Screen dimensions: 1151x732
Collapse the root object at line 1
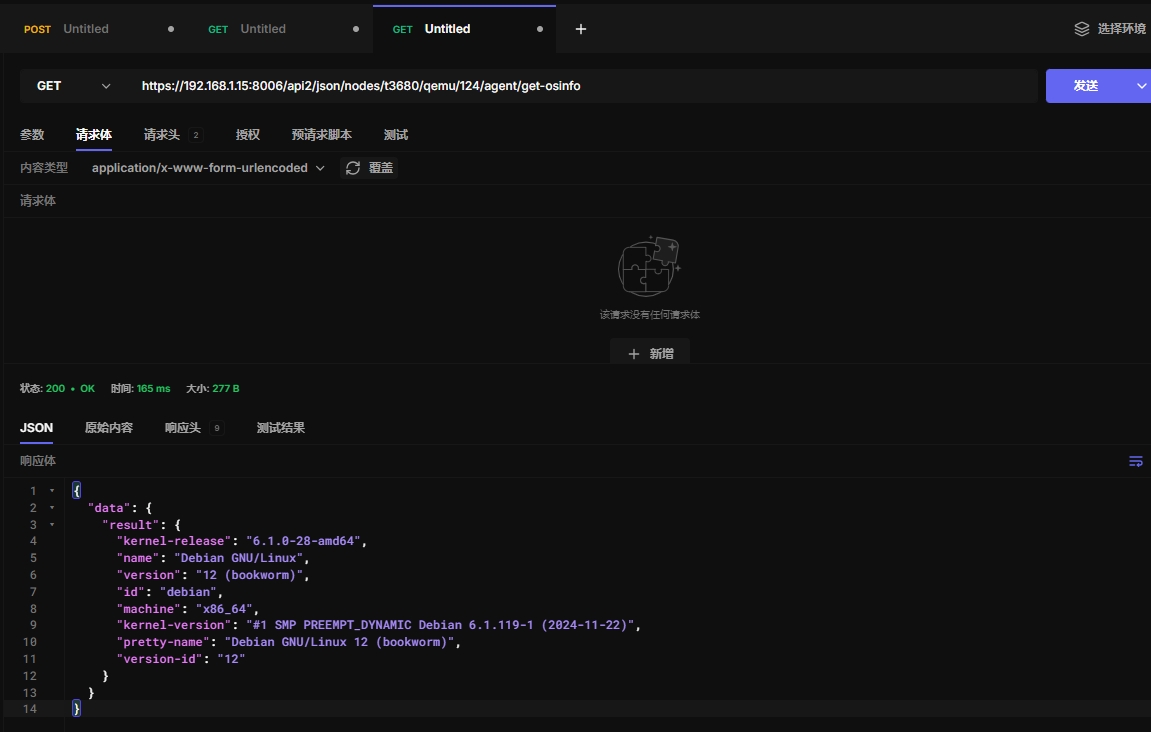tap(52, 491)
